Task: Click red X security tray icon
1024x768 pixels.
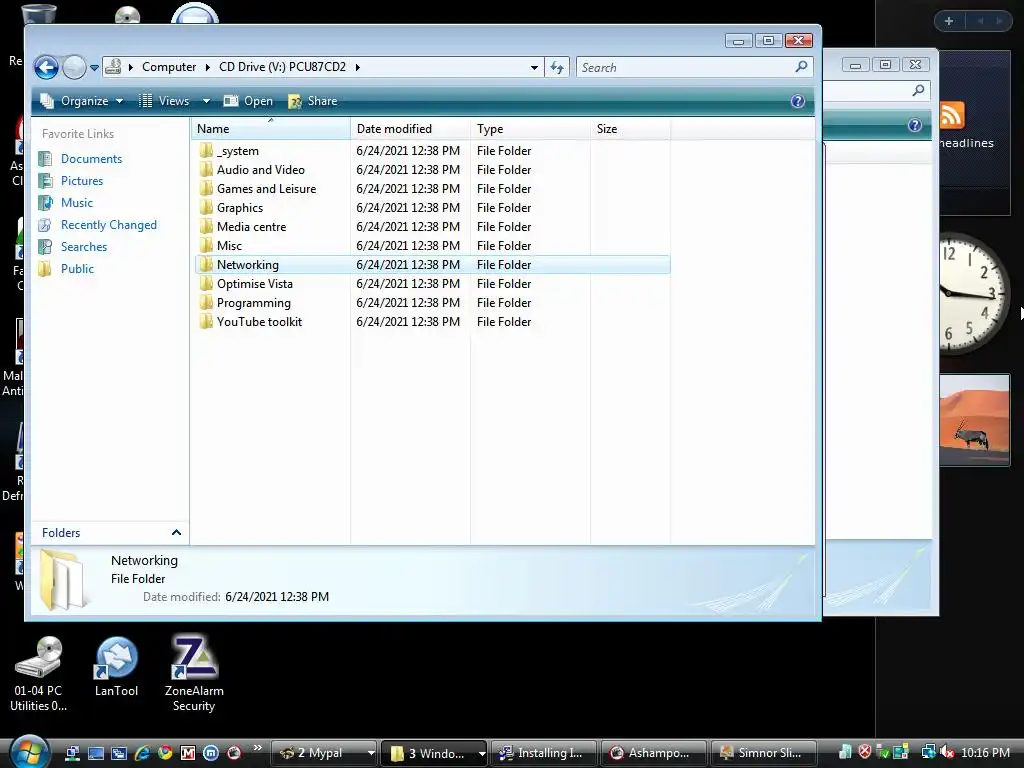Action: pyautogui.click(x=865, y=752)
